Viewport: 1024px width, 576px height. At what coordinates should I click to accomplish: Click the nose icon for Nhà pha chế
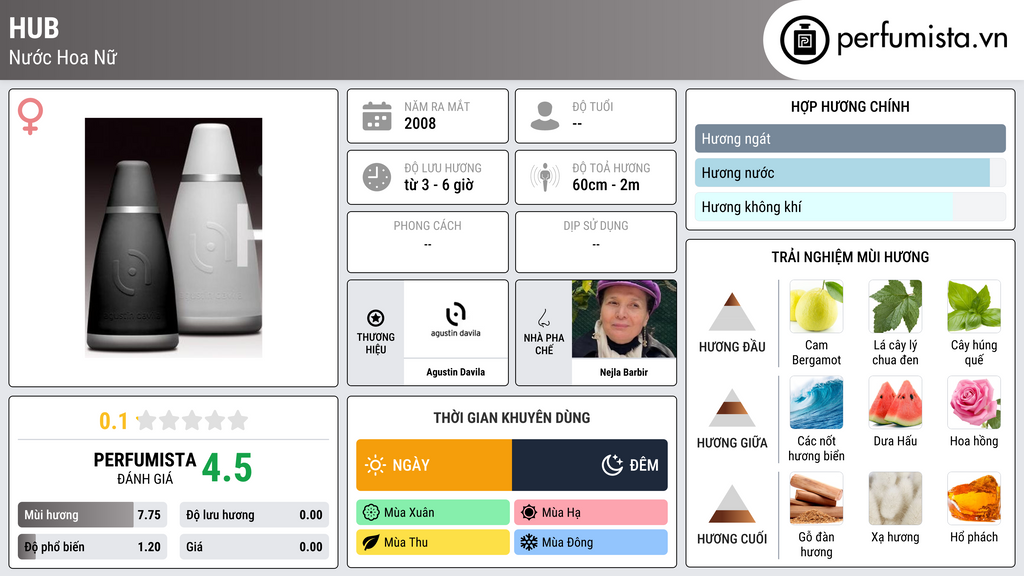(x=543, y=318)
